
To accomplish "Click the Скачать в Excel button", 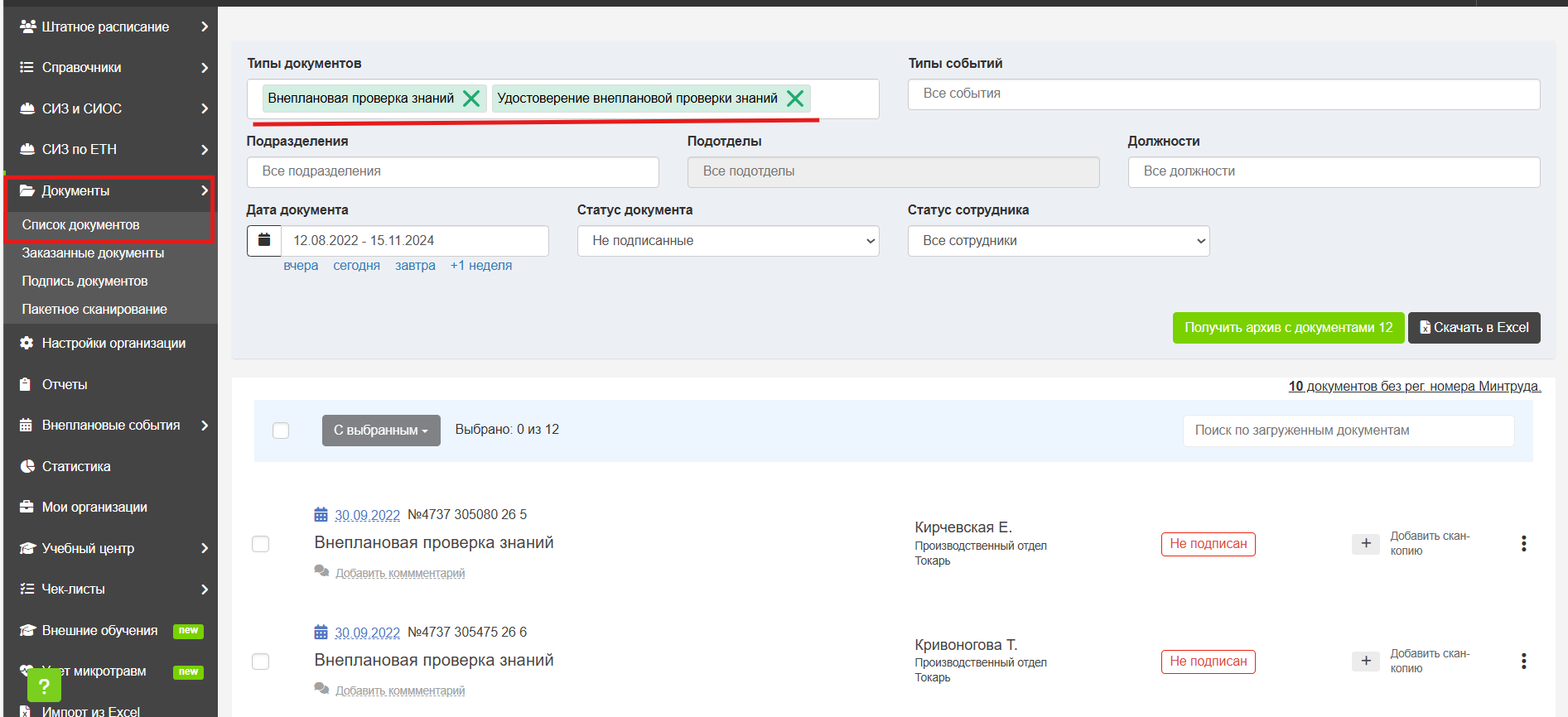I will 1474,328.
